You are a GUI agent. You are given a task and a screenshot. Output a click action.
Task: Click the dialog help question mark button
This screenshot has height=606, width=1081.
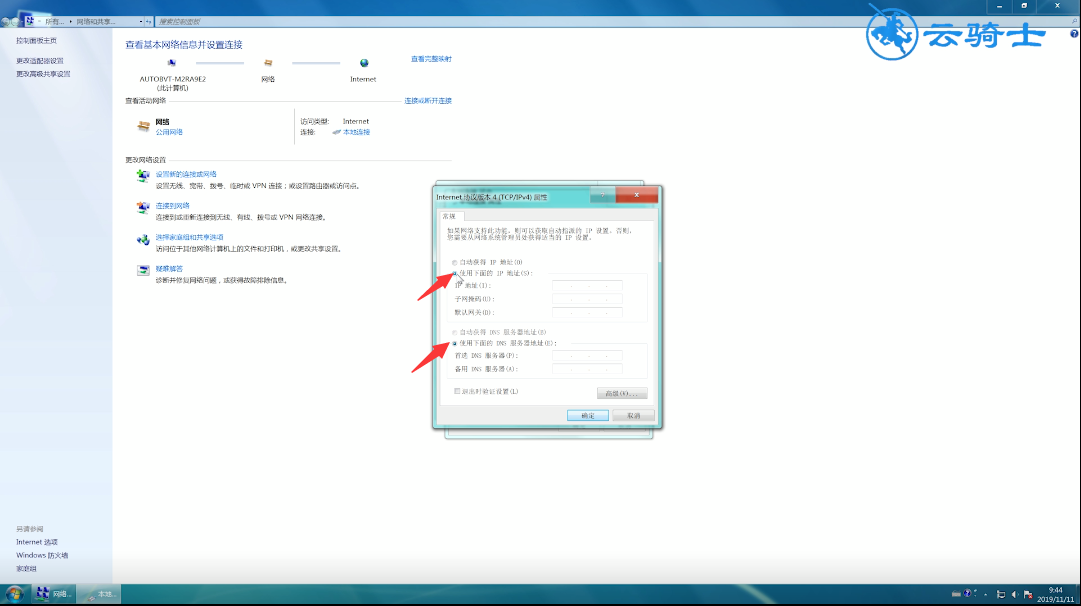pos(603,195)
